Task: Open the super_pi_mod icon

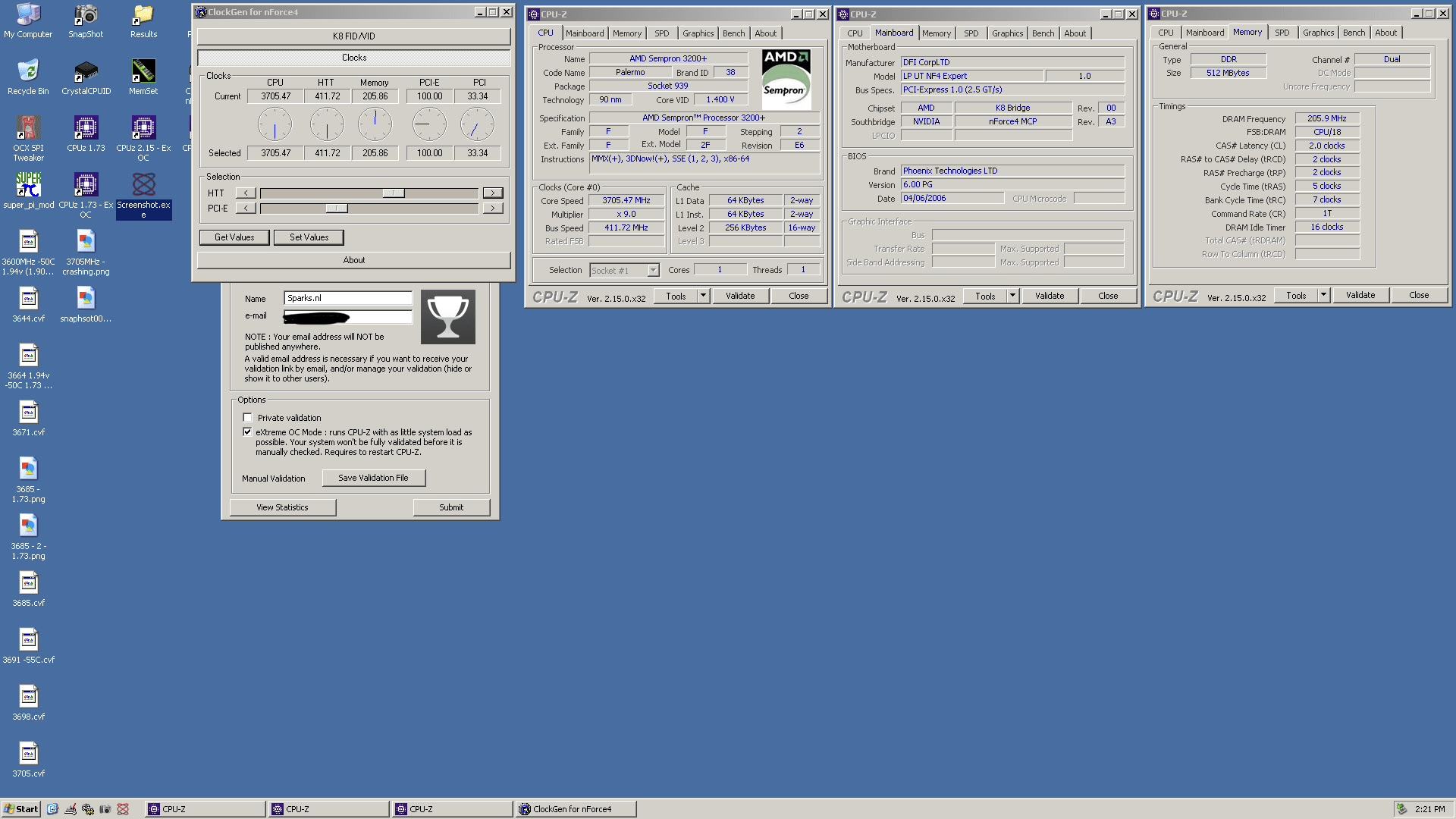Action: (28, 191)
